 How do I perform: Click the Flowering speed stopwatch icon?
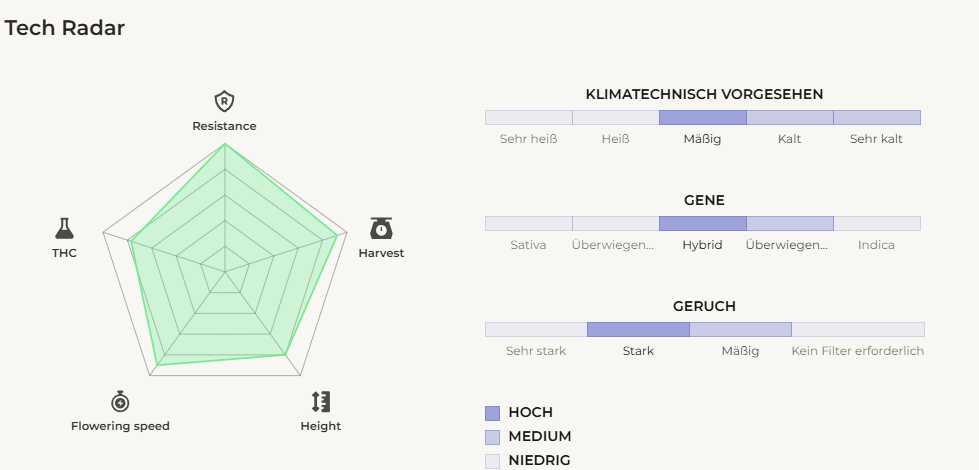120,402
